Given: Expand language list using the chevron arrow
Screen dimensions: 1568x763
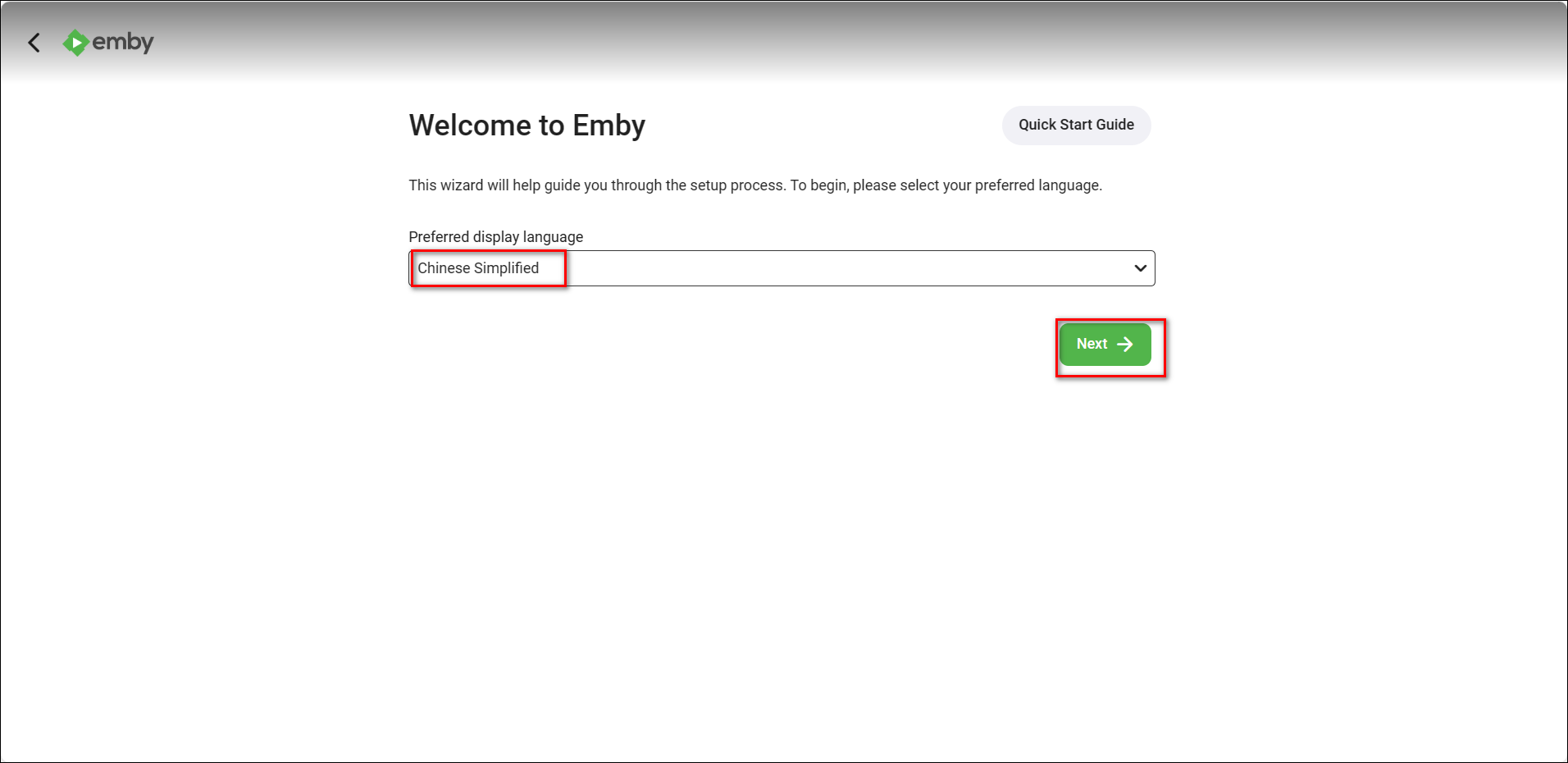Looking at the screenshot, I should pyautogui.click(x=1140, y=268).
